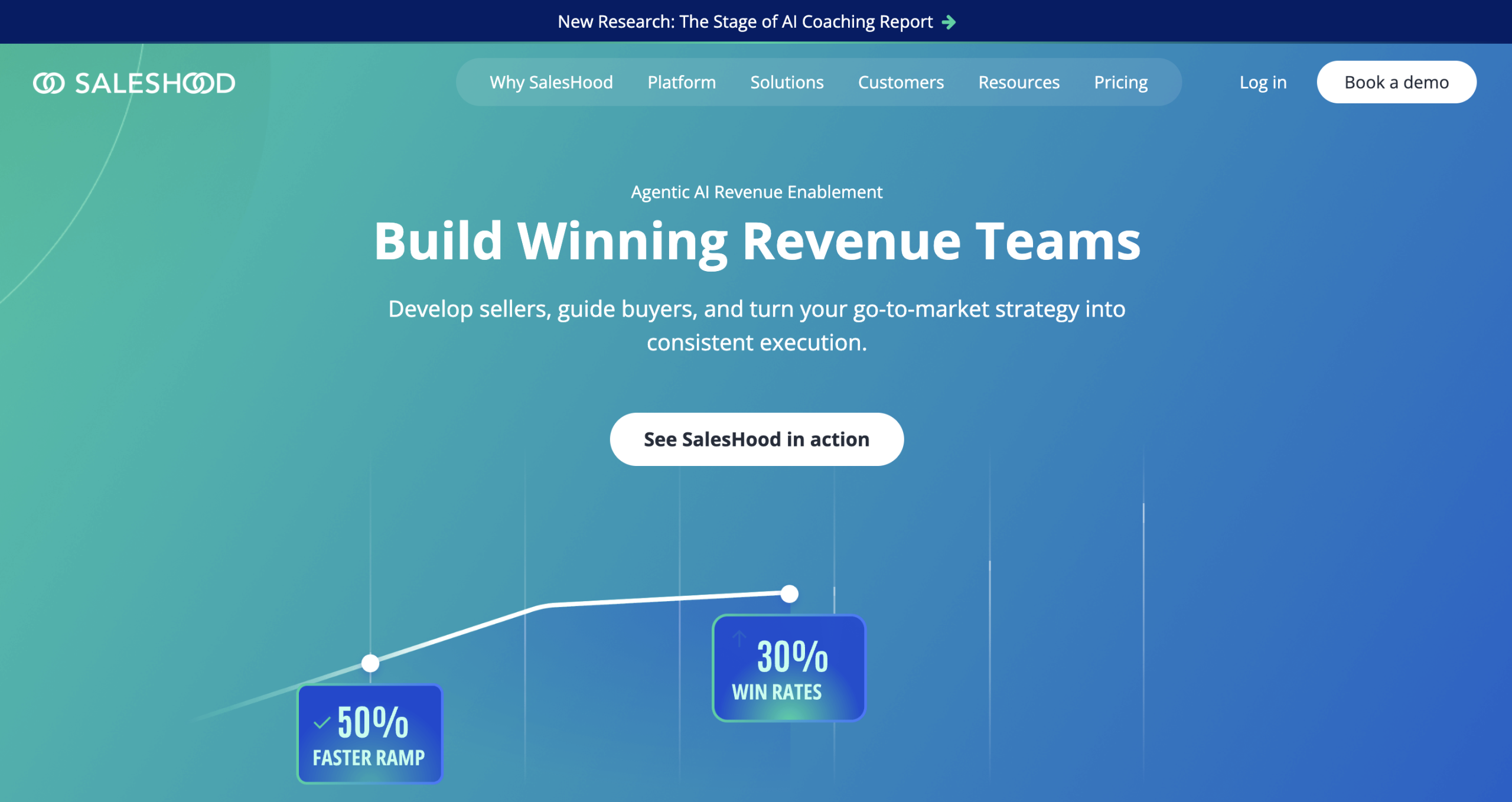
Task: Open the Why SalesHood menu
Action: coord(551,82)
